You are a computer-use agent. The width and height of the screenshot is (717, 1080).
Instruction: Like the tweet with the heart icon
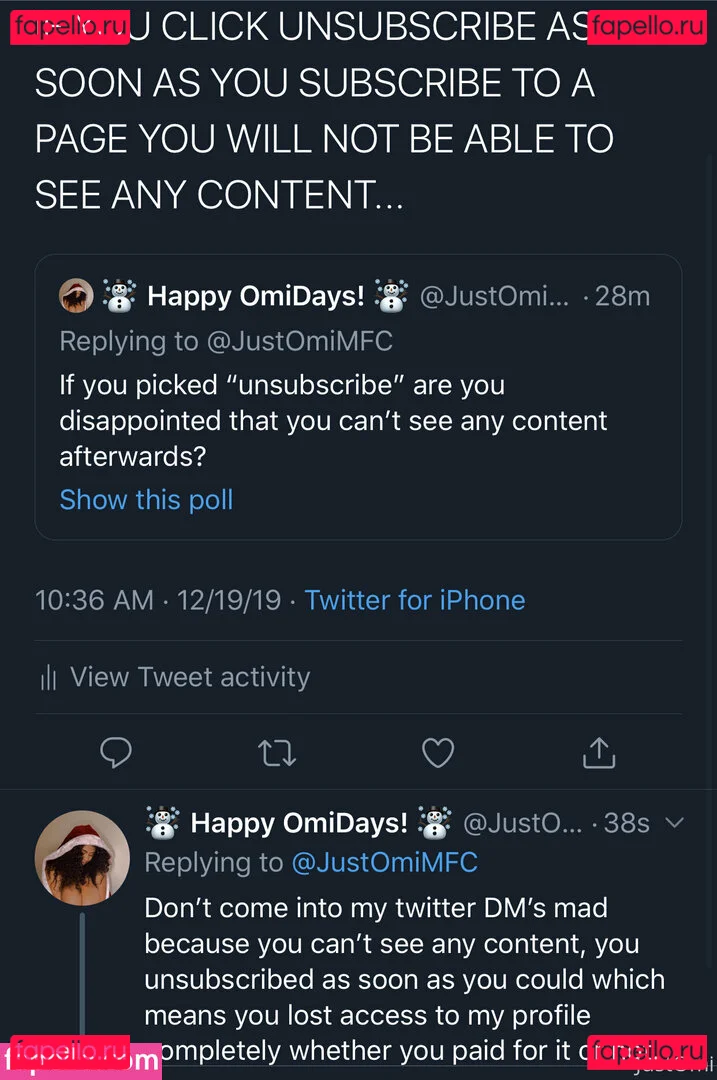pos(438,752)
